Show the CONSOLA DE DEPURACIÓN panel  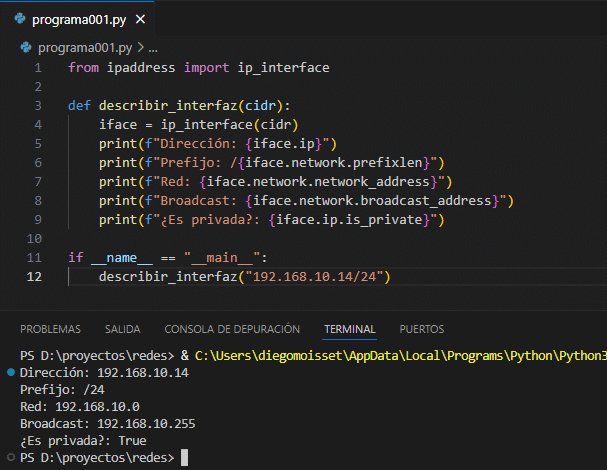tap(232, 329)
